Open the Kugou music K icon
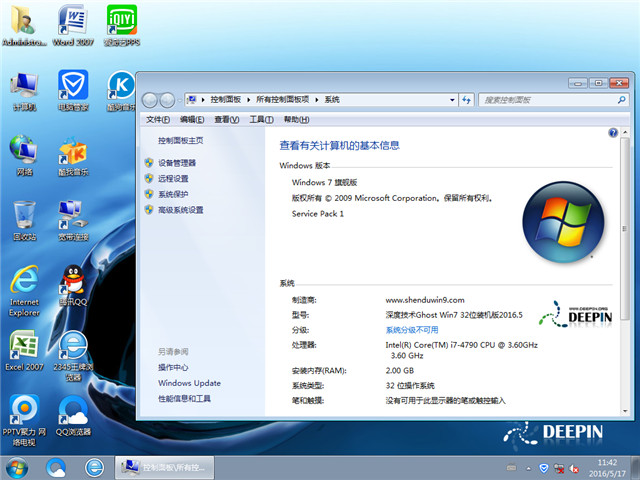The image size is (640, 480). click(121, 91)
